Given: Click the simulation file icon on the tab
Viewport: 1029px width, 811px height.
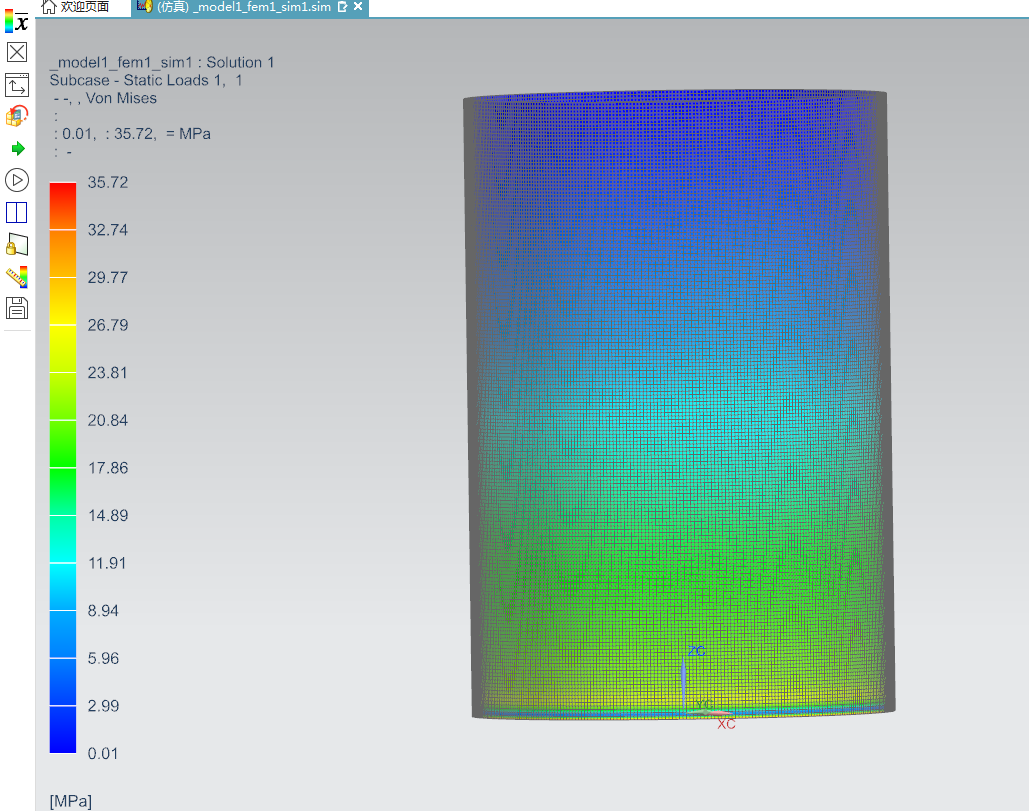Looking at the screenshot, I should pos(144,7).
